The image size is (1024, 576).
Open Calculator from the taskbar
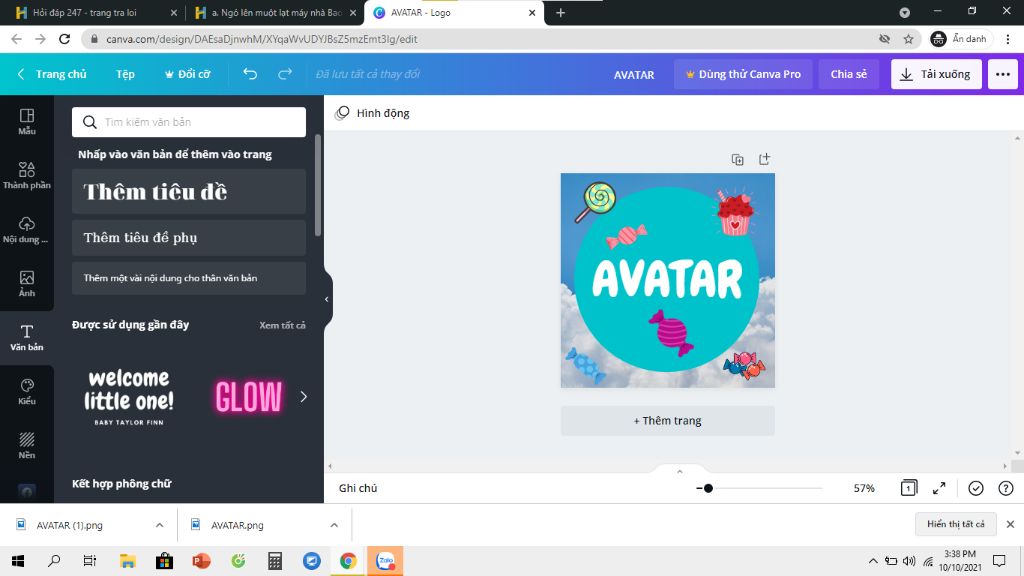[275, 561]
